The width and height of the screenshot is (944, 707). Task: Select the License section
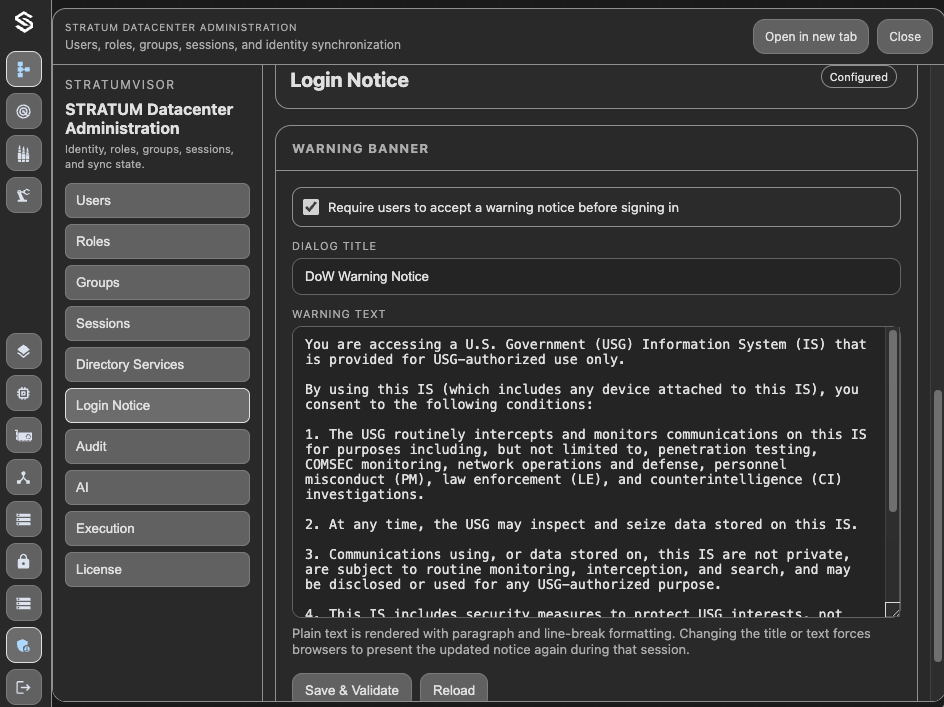pyautogui.click(x=157, y=569)
